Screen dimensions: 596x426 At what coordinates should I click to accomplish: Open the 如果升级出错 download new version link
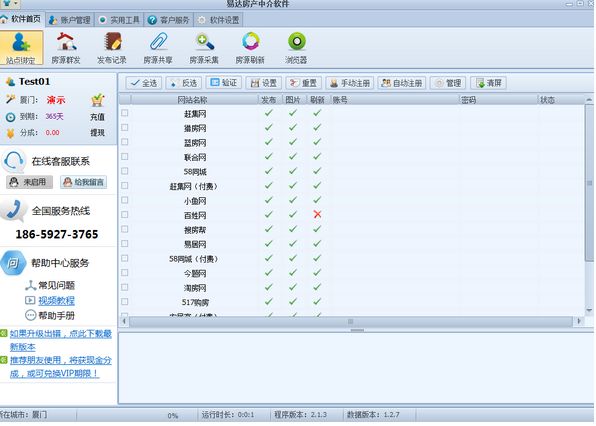tap(60, 340)
